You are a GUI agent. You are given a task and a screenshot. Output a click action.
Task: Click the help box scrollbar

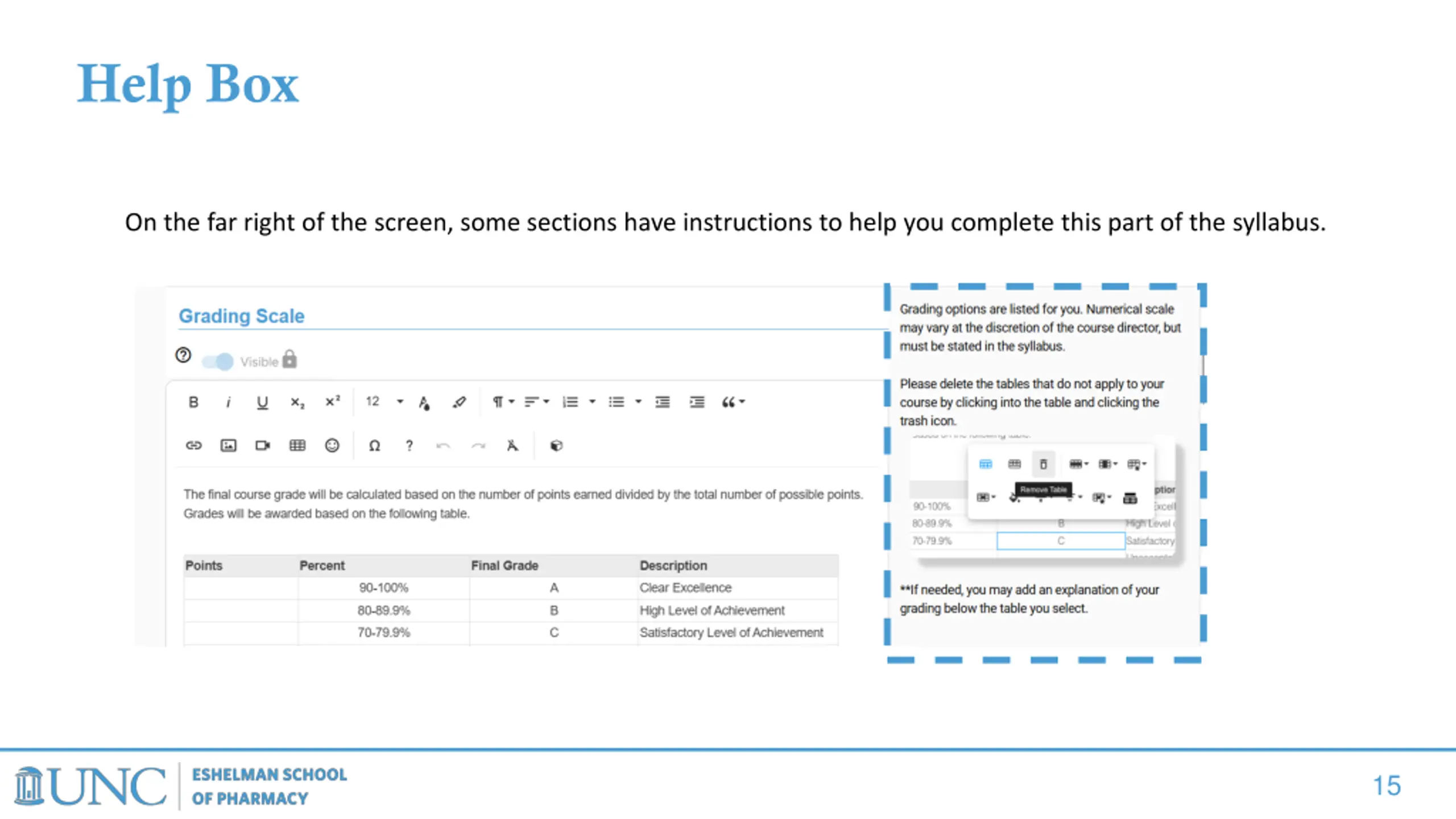[x=1202, y=365]
